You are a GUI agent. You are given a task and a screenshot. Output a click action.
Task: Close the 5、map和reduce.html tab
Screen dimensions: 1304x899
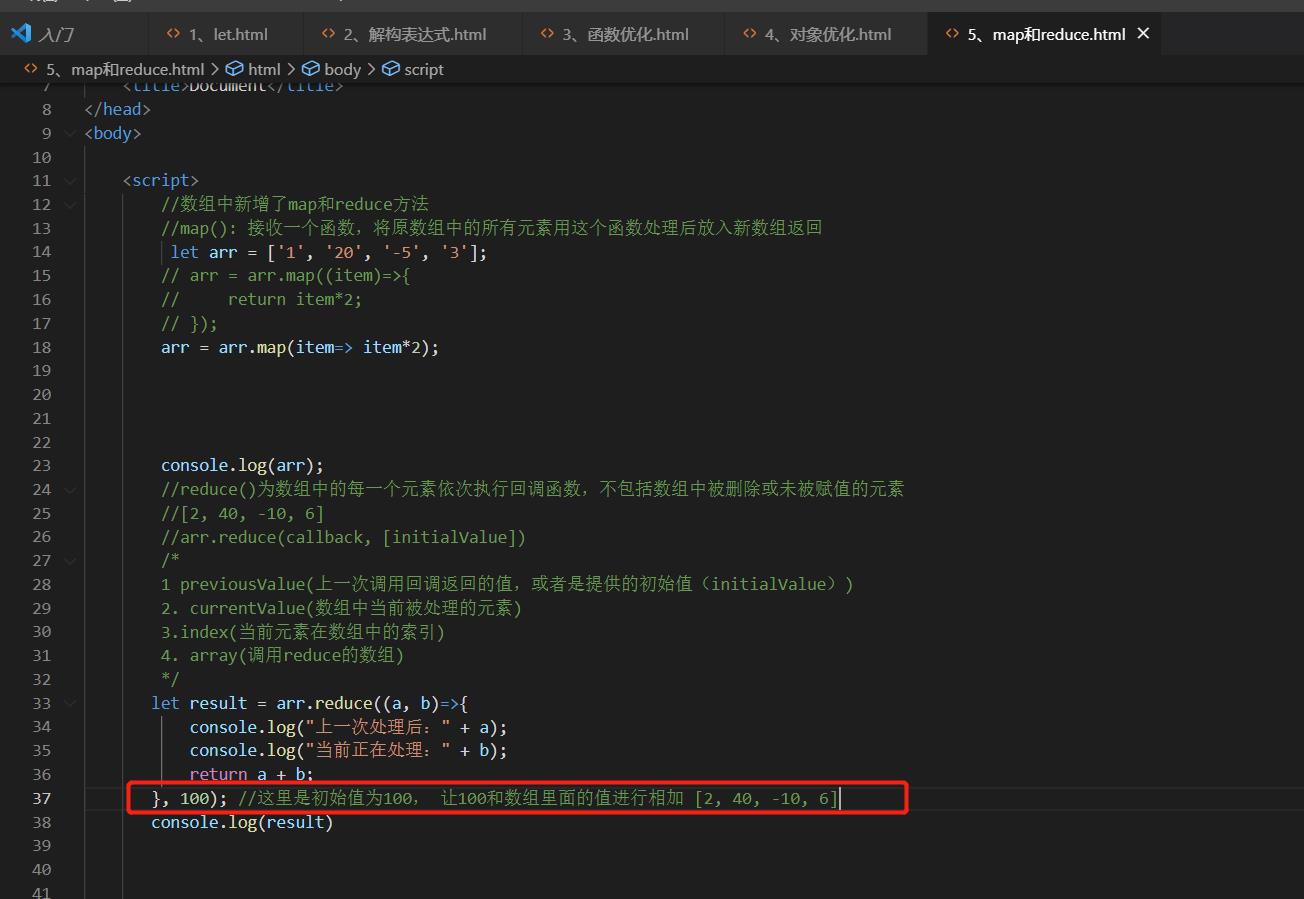pos(1143,33)
